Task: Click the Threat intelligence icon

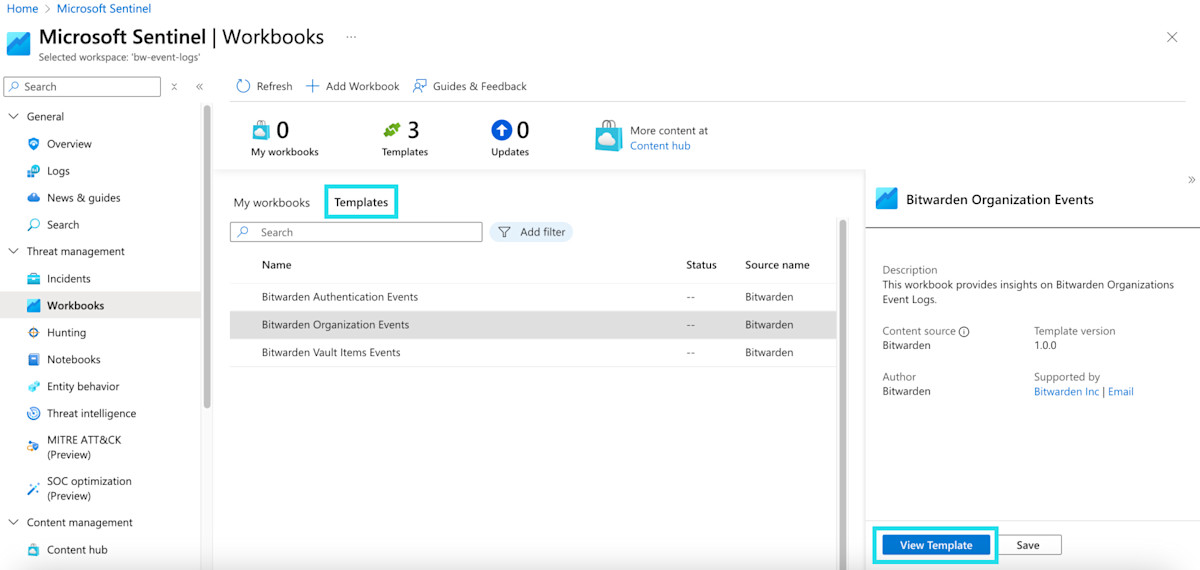Action: 34,414
